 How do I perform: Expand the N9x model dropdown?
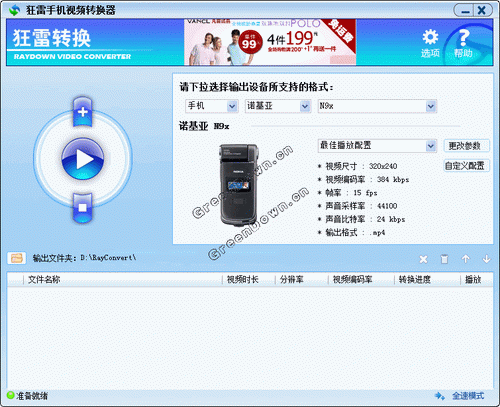click(431, 106)
